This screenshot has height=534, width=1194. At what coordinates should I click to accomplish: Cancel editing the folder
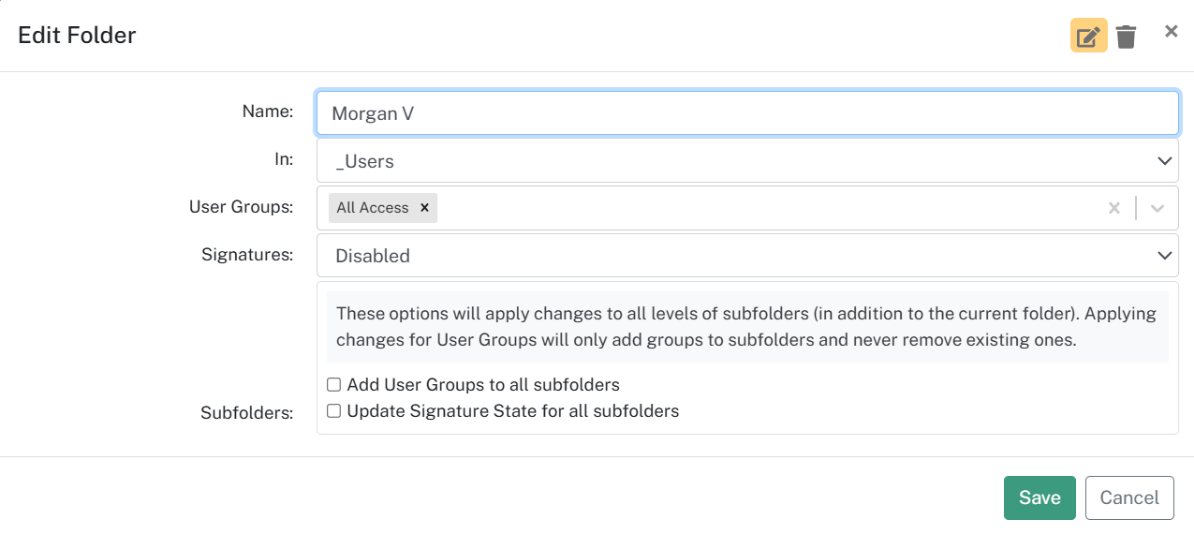pos(1129,498)
